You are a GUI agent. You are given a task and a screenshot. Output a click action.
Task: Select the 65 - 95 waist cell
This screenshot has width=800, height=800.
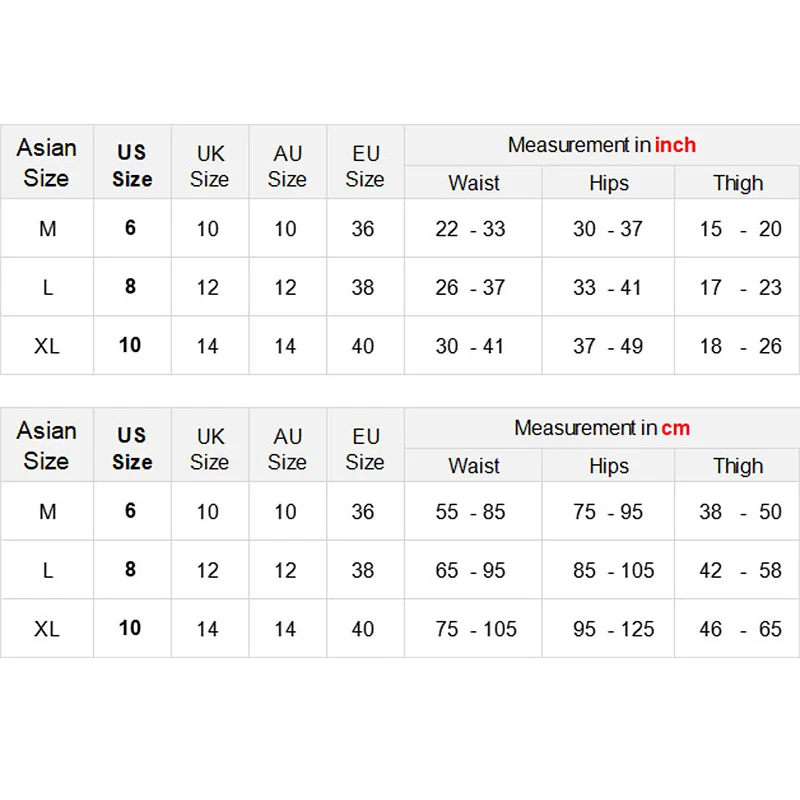[471, 571]
